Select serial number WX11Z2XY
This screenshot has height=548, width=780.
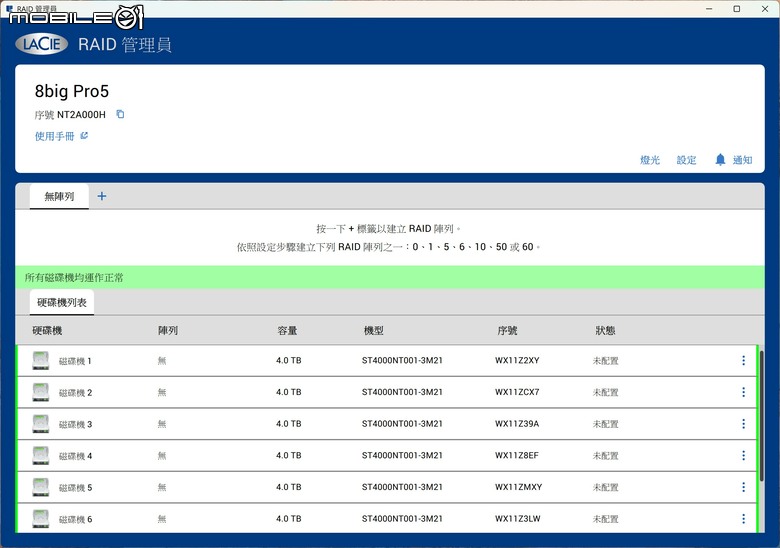click(x=517, y=361)
